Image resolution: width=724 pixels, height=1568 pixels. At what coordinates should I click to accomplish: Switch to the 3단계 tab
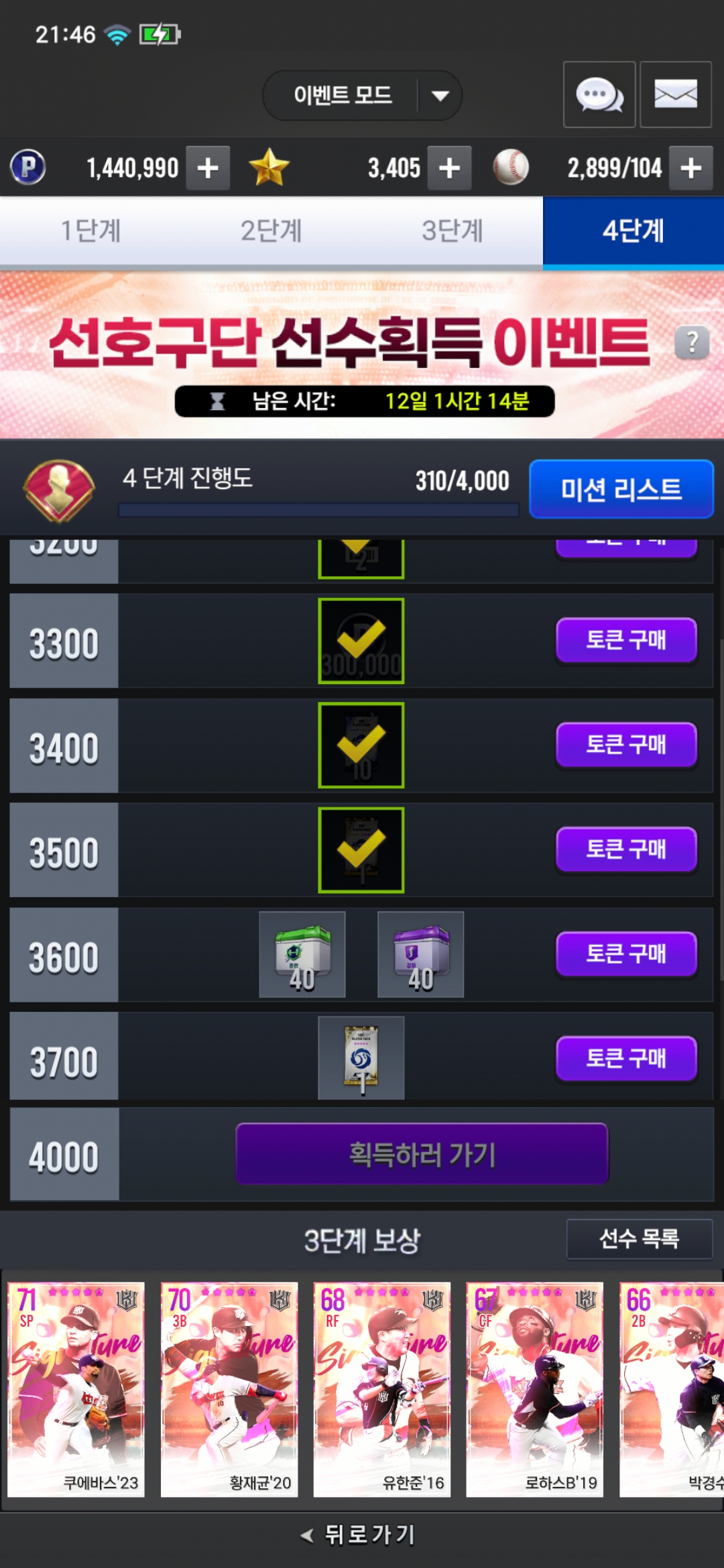click(x=452, y=231)
